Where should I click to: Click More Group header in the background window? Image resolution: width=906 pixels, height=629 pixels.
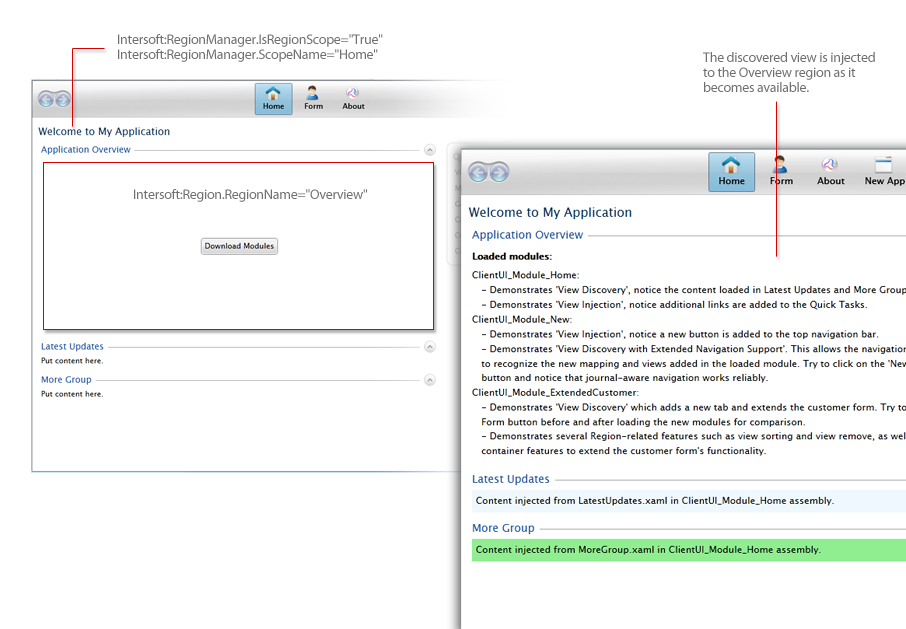pos(66,379)
